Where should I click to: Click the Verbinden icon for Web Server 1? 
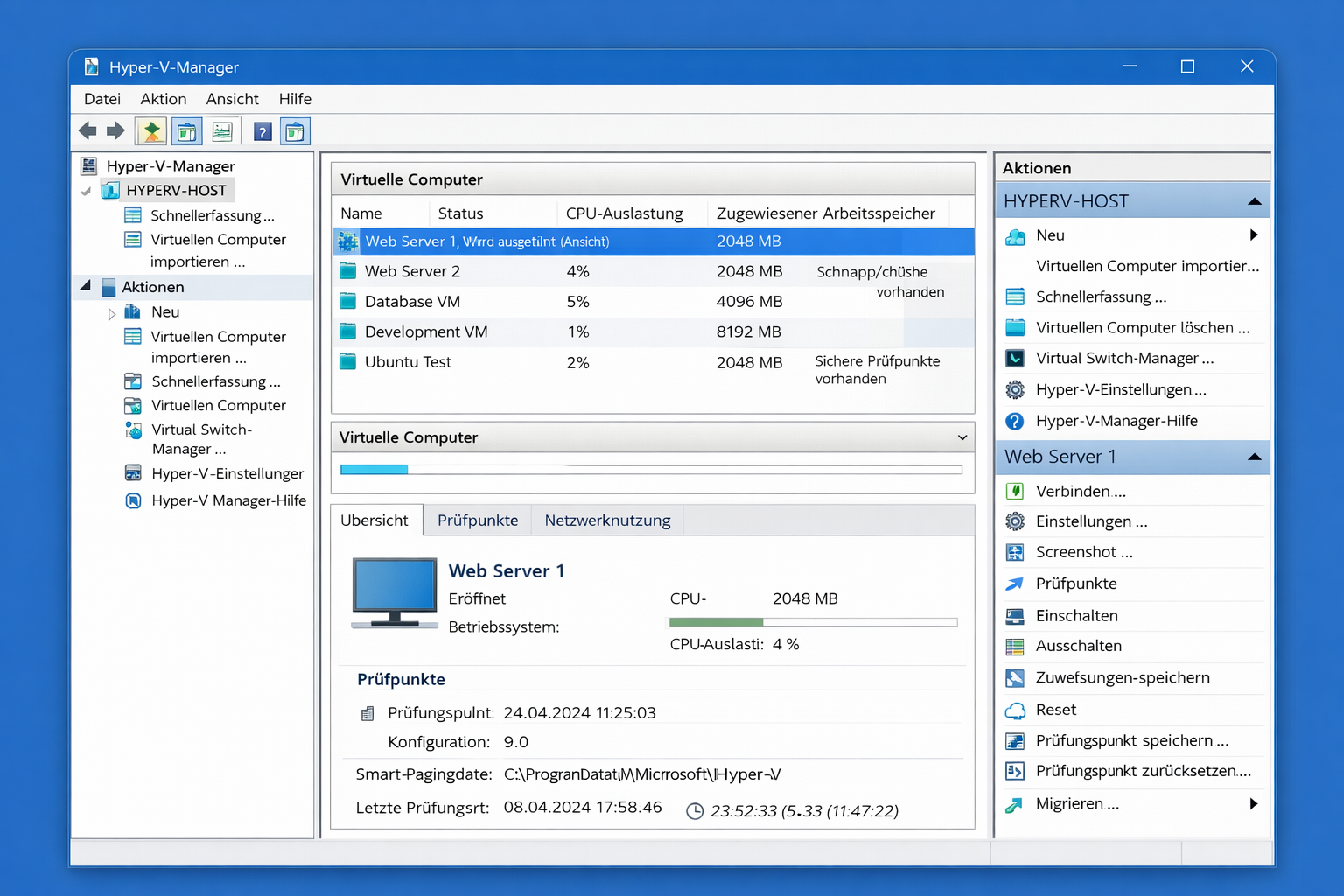pyautogui.click(x=1015, y=492)
